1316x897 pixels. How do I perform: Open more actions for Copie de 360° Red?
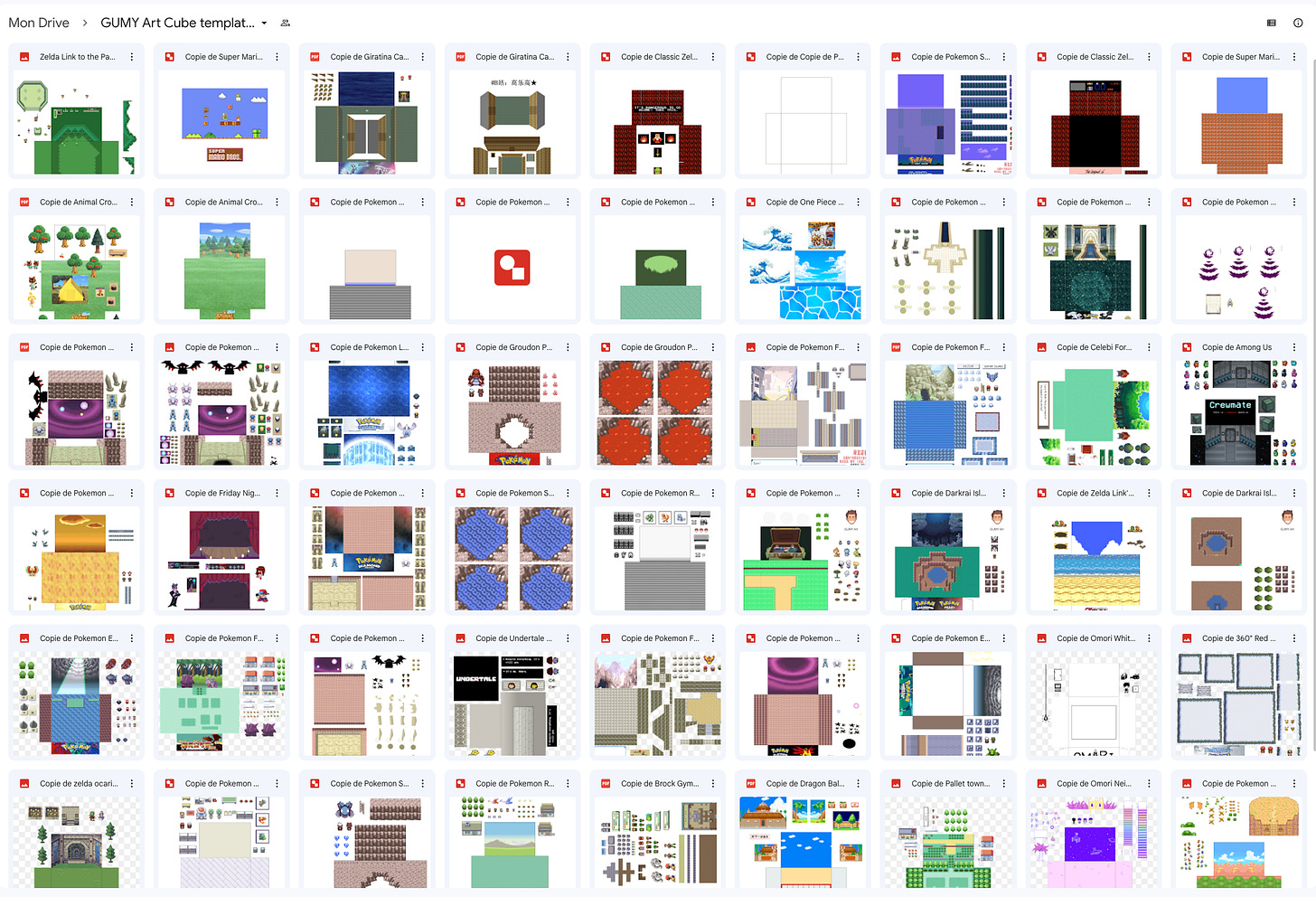[x=1294, y=638]
